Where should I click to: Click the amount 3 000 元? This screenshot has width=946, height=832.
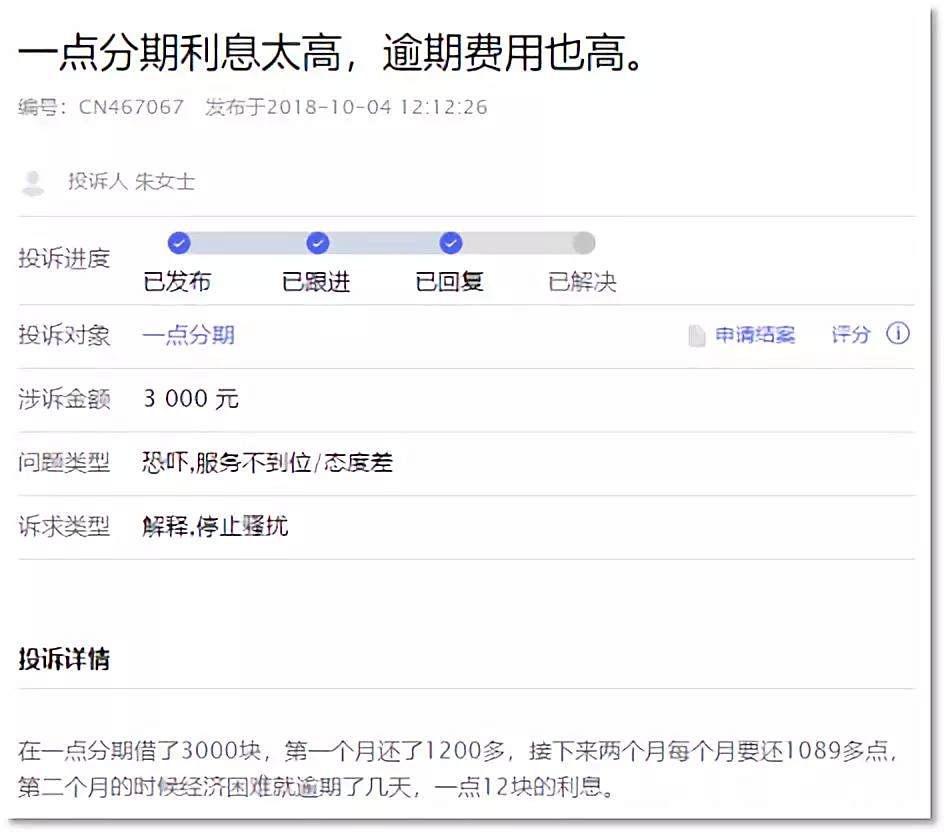[191, 399]
